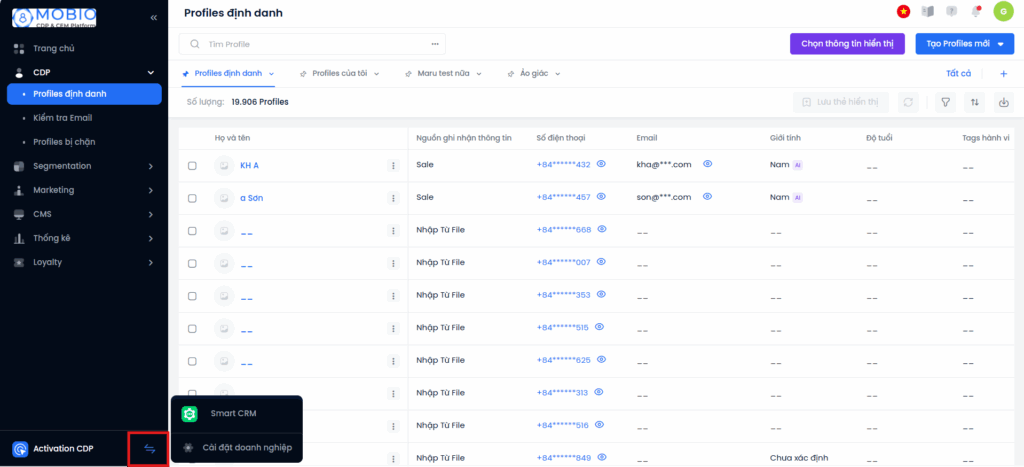Open the three-dot menu for KH A

[393, 166]
